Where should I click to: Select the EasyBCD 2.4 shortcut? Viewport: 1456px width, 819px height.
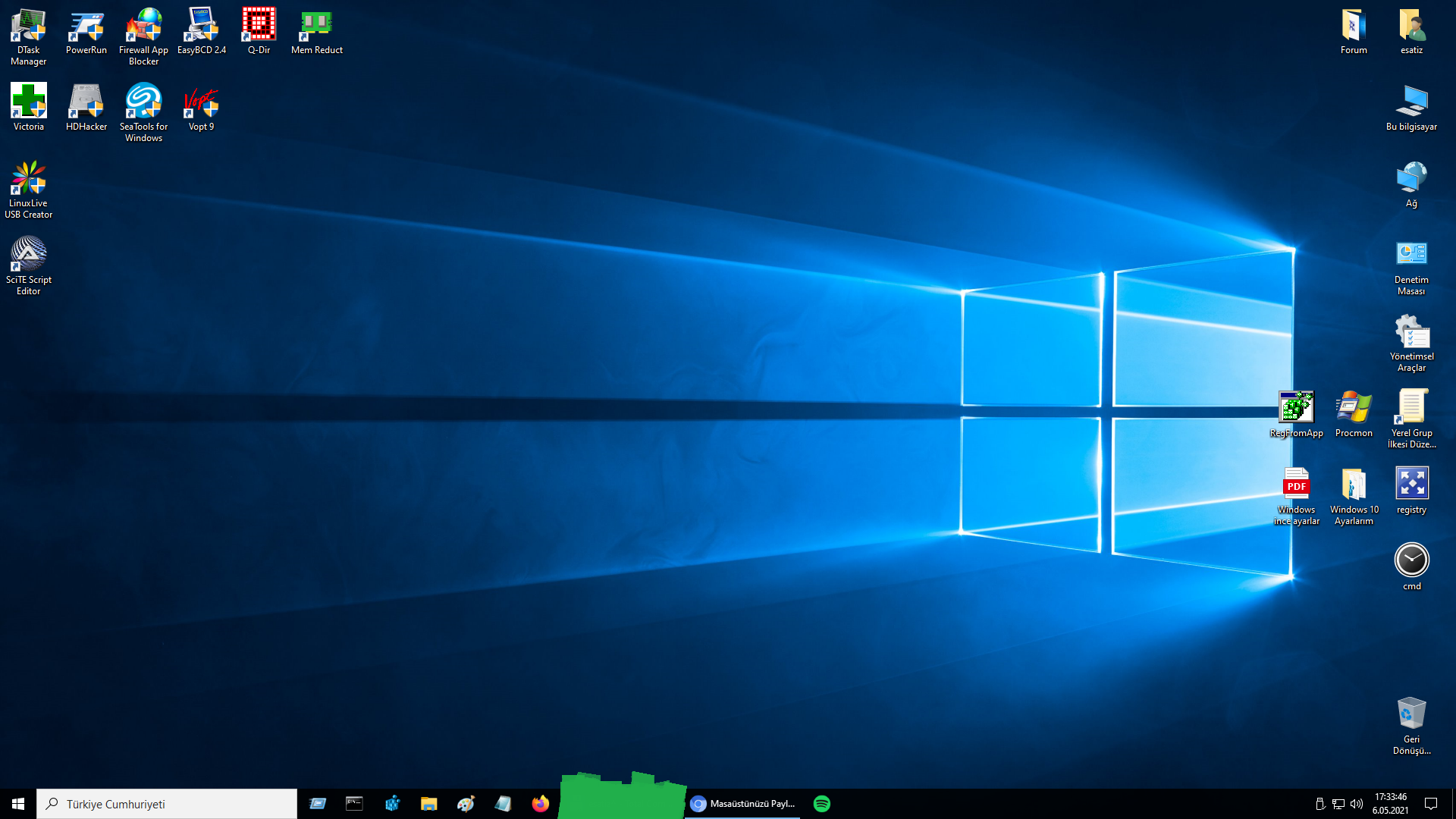[202, 31]
